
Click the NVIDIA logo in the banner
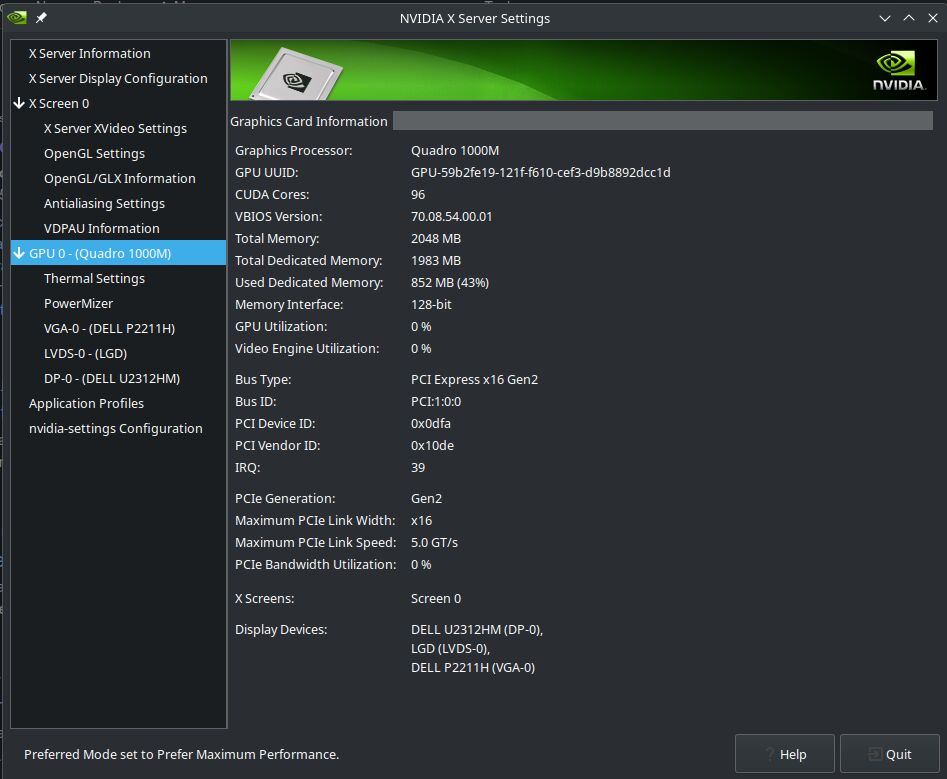(899, 71)
